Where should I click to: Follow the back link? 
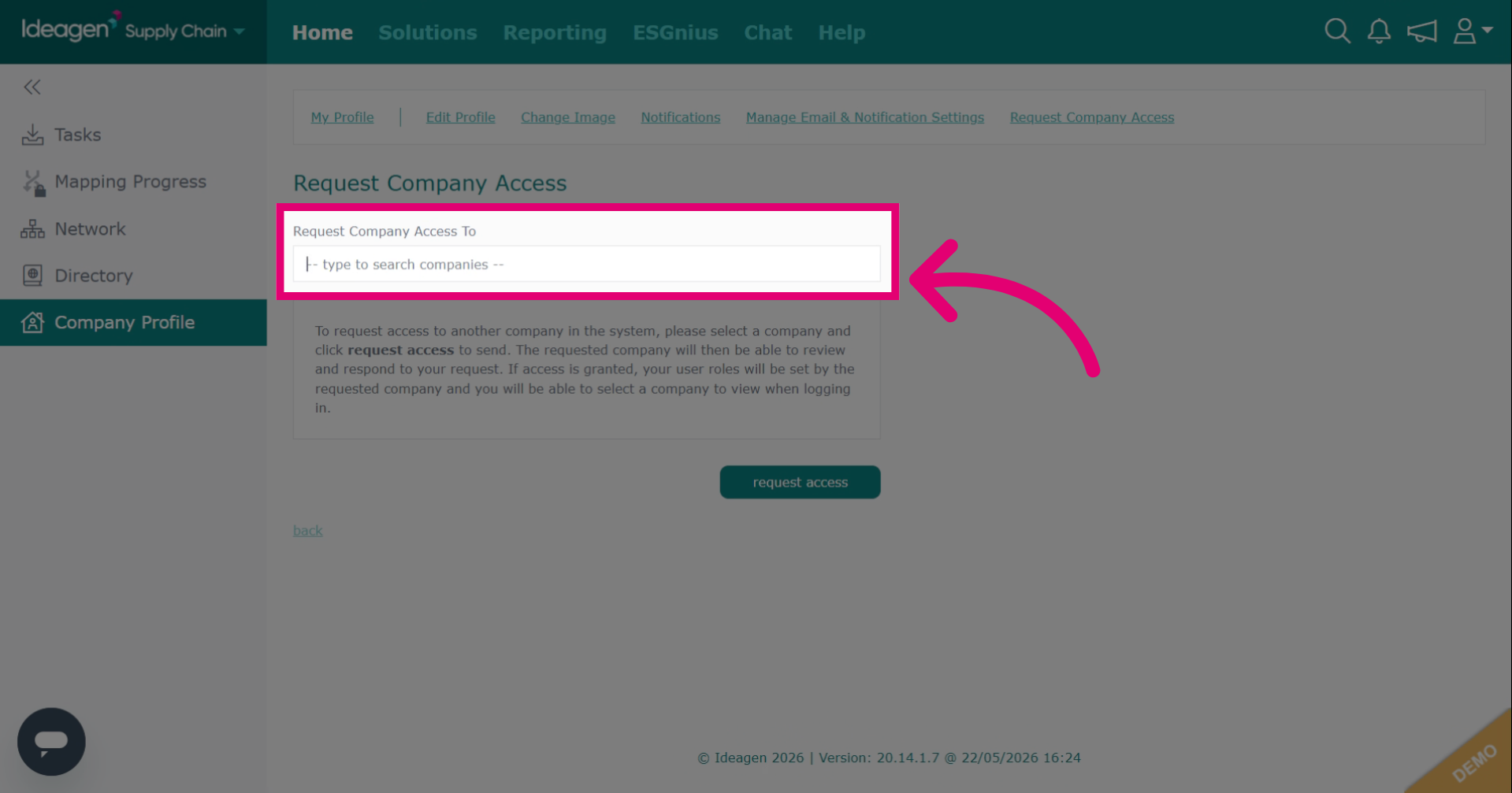(x=307, y=531)
